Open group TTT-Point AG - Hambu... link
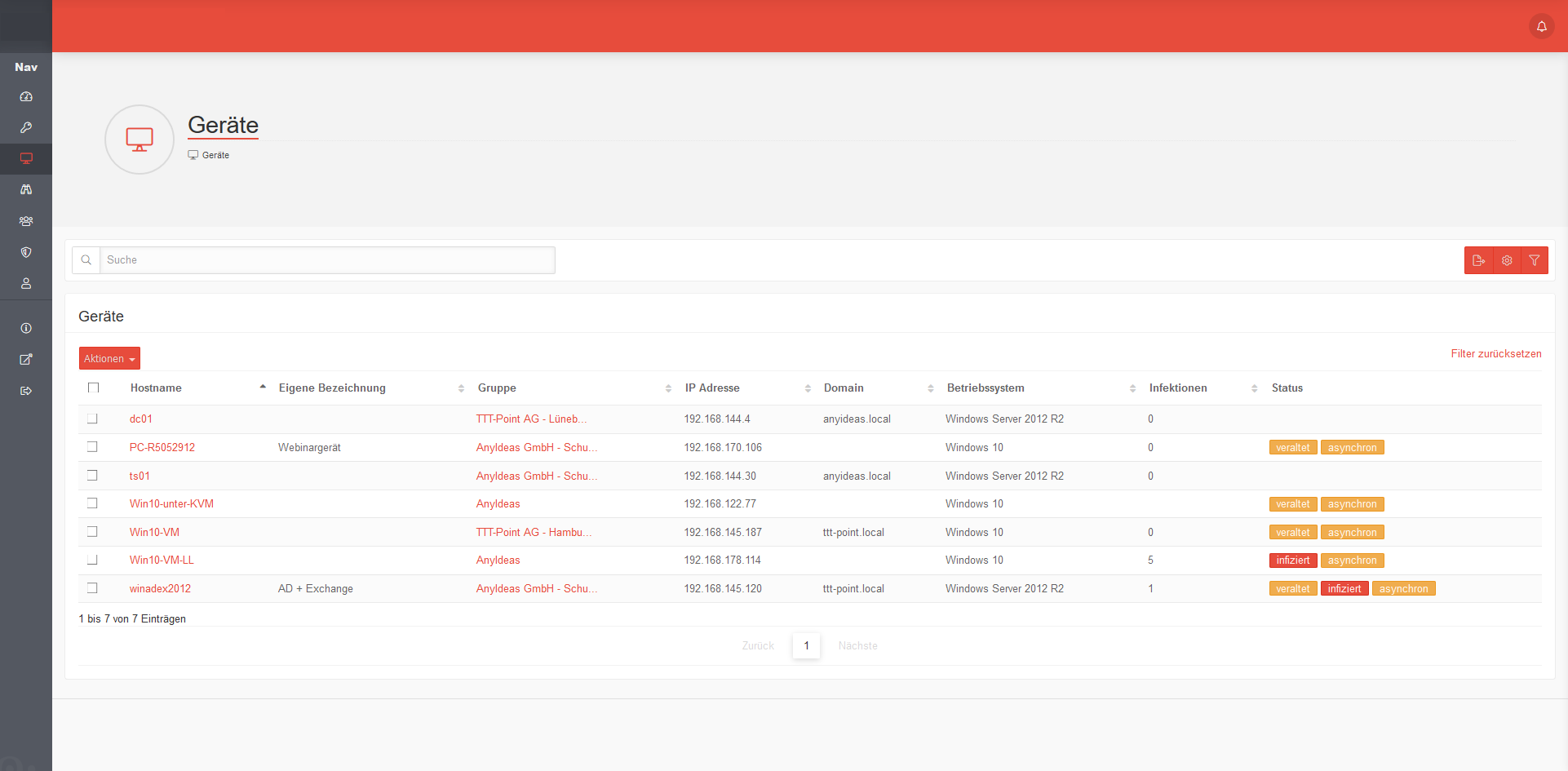1568x771 pixels. [x=534, y=532]
